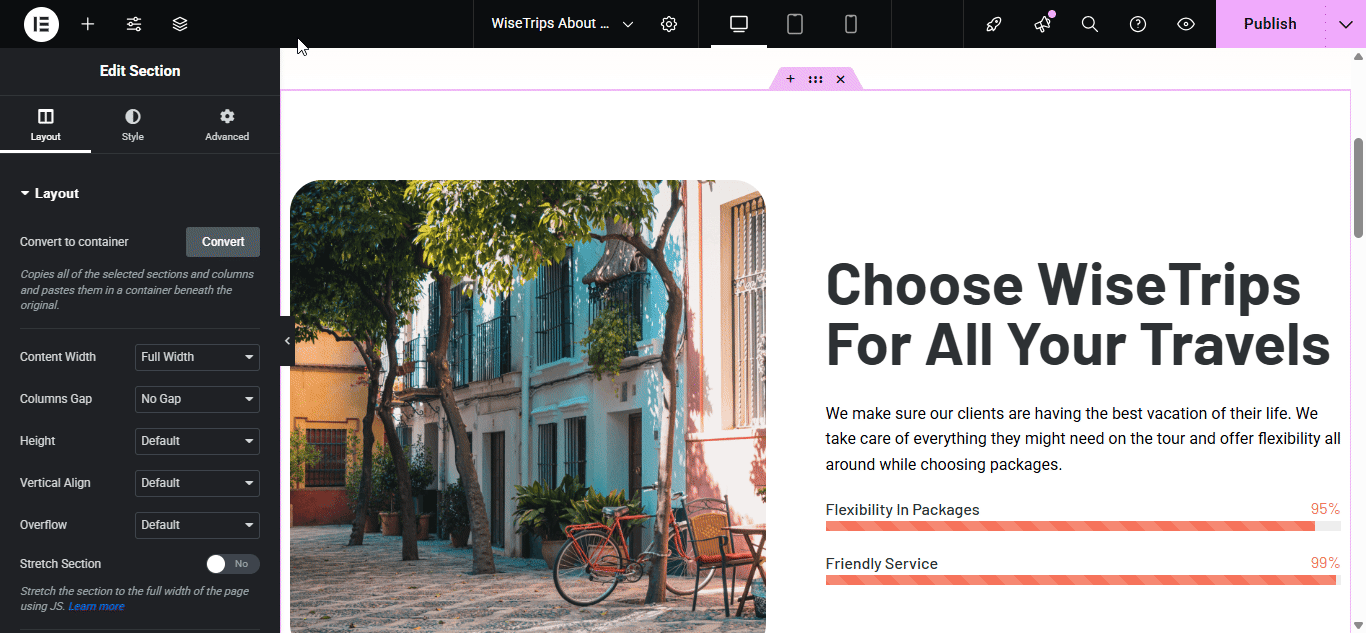Select the vacation description paragraph
1366x633 pixels.
point(1083,439)
